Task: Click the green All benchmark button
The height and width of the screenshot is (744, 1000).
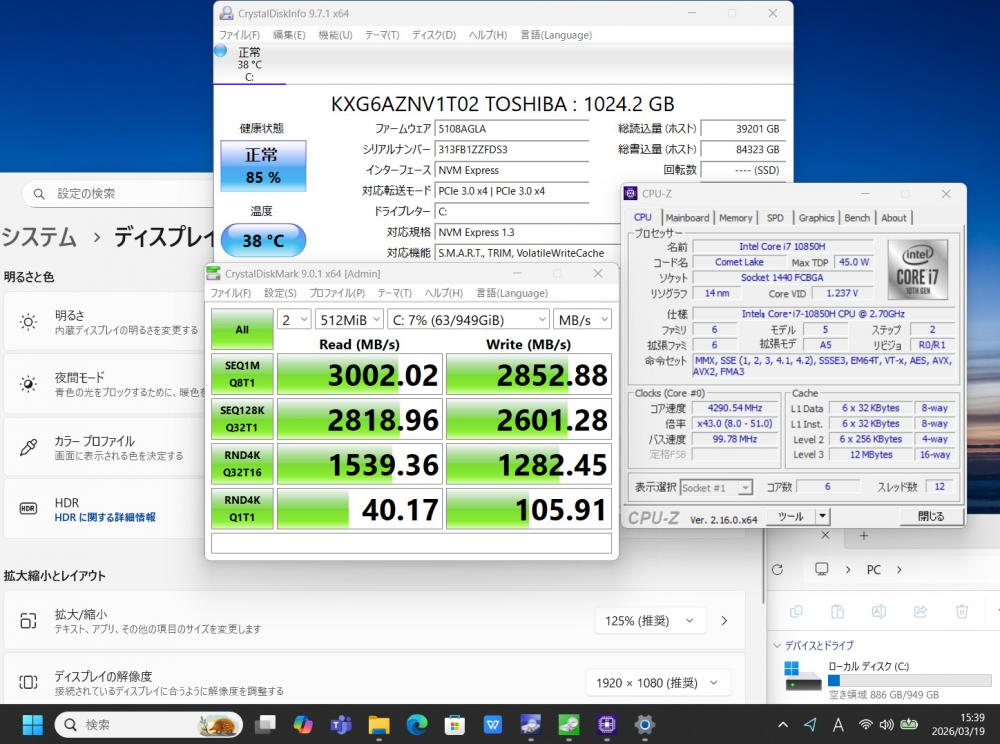Action: (242, 329)
